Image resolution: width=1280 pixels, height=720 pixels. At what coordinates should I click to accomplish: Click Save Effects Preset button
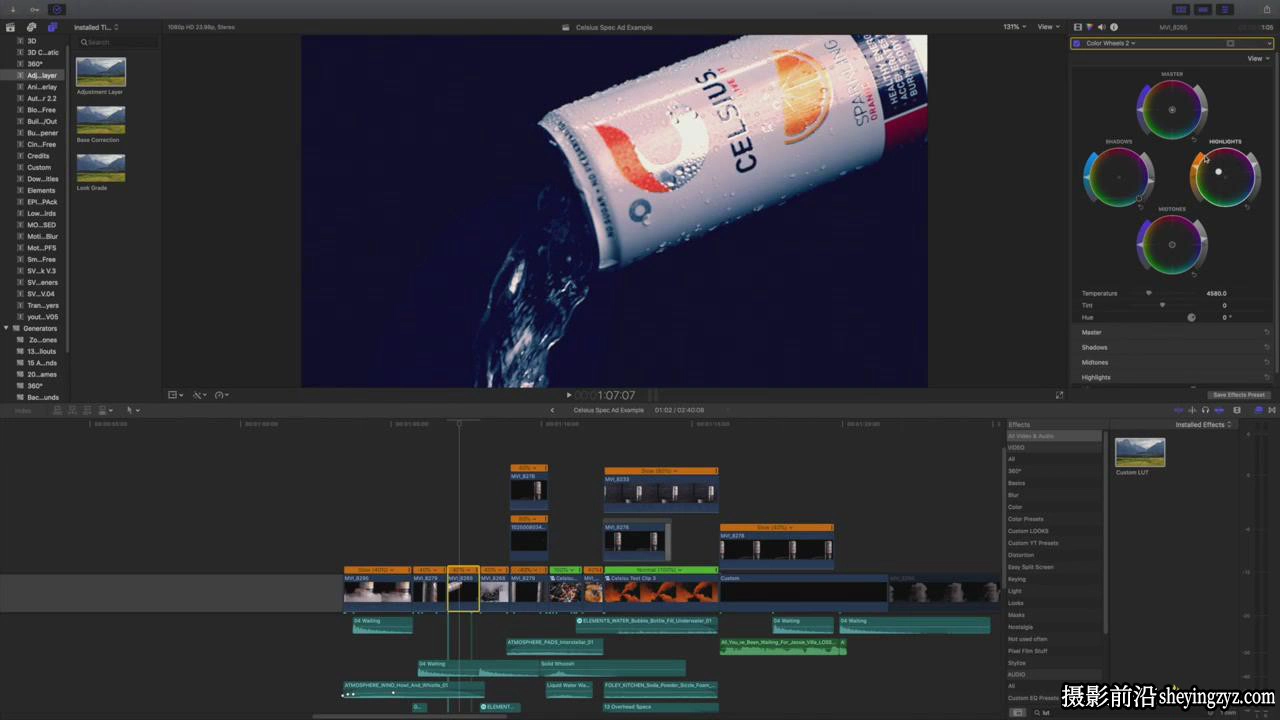click(x=1239, y=395)
